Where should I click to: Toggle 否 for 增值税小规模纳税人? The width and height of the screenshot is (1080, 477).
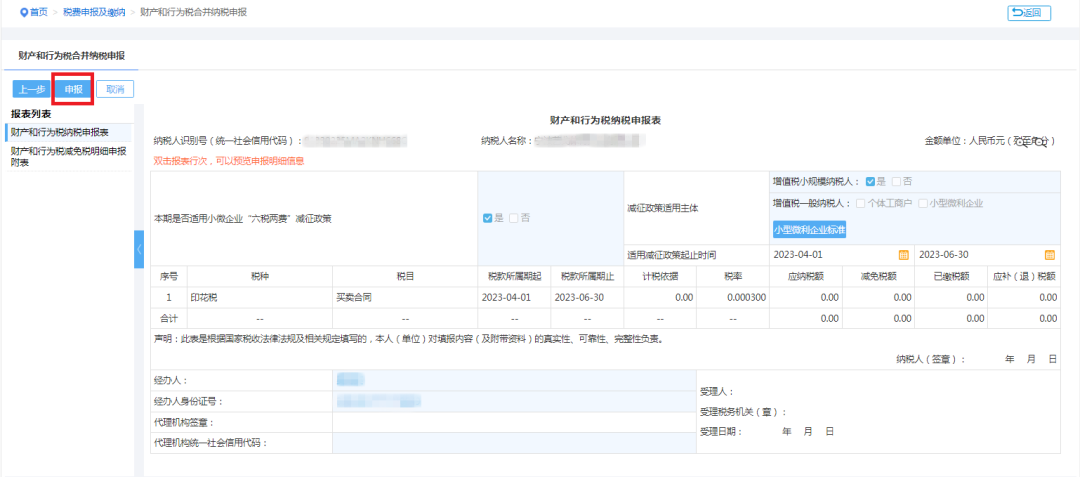[x=897, y=181]
